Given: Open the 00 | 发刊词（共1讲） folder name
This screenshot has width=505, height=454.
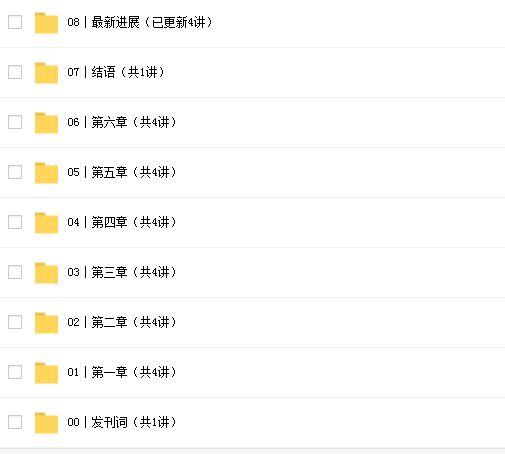Looking at the screenshot, I should [x=122, y=422].
